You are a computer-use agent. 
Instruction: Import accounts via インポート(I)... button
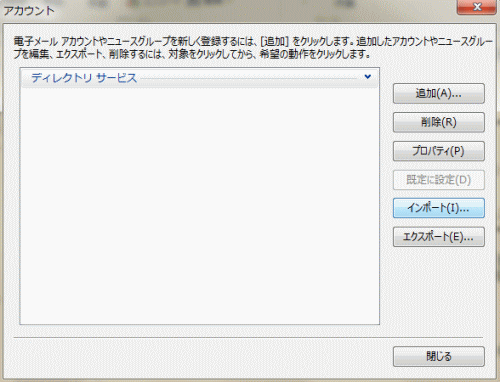pos(439,208)
